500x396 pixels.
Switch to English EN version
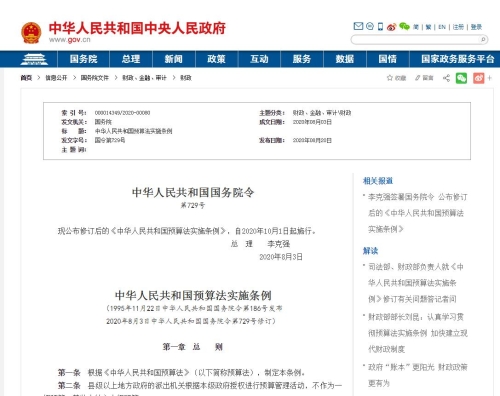442,27
